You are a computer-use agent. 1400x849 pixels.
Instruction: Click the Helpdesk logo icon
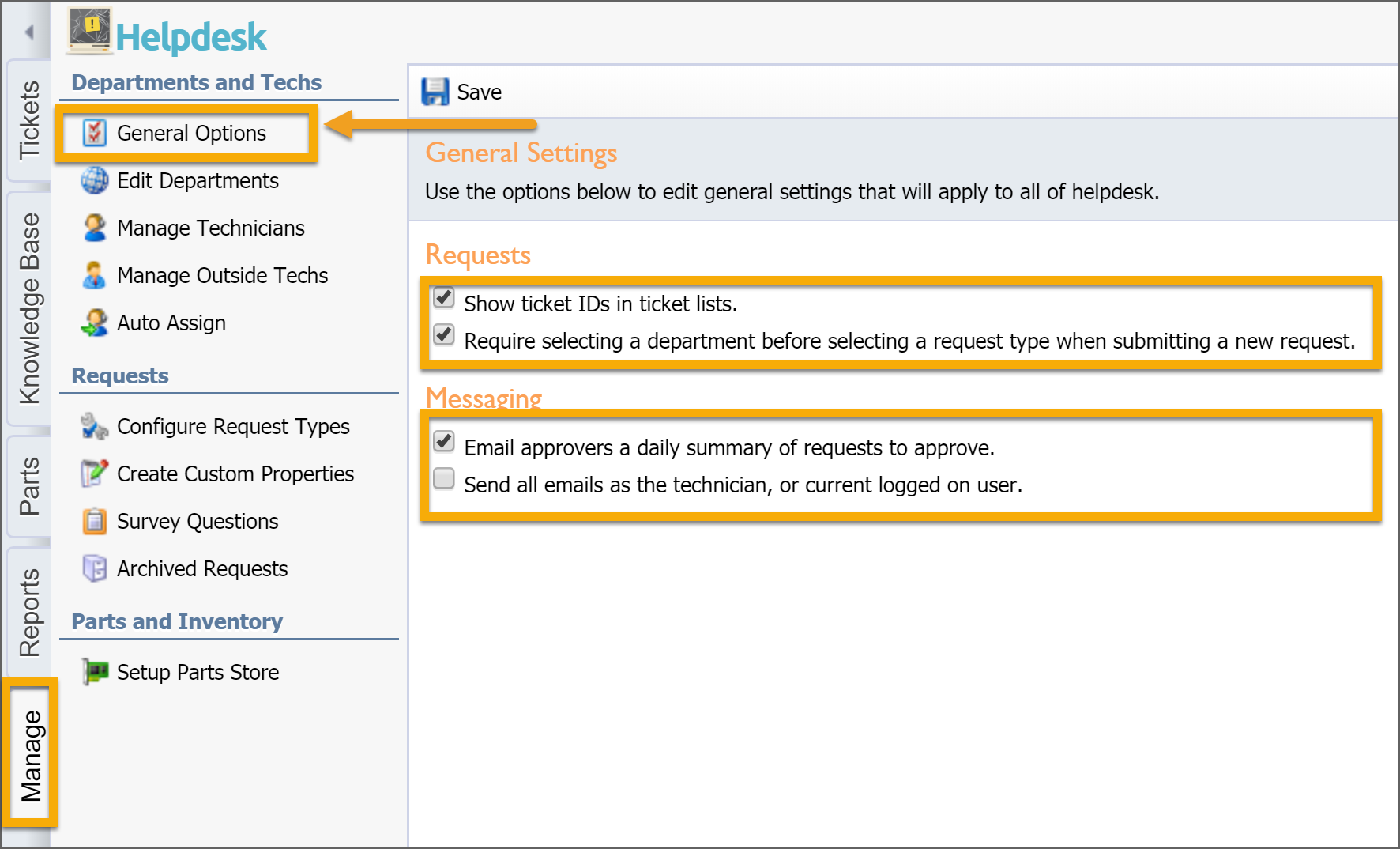tap(89, 32)
